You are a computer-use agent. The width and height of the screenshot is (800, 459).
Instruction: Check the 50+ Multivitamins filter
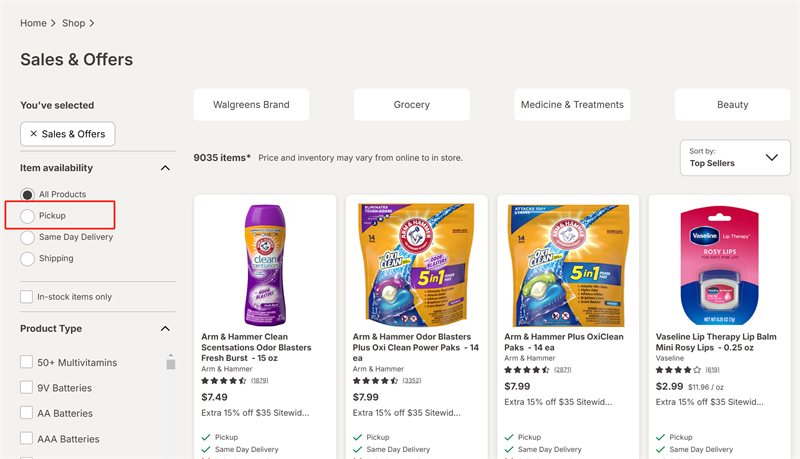(27, 362)
